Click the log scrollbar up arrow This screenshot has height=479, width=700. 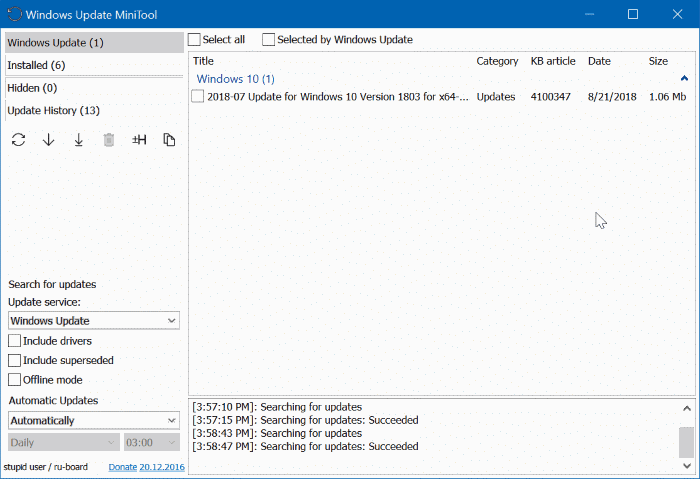point(687,408)
